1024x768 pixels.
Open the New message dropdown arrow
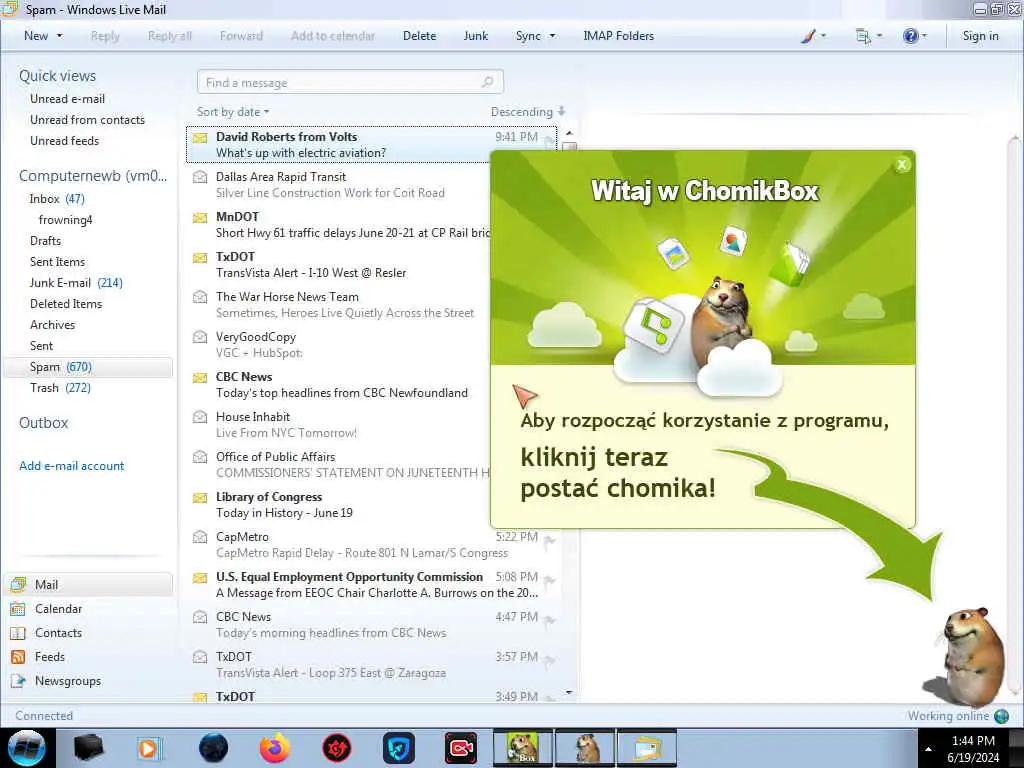[x=60, y=36]
